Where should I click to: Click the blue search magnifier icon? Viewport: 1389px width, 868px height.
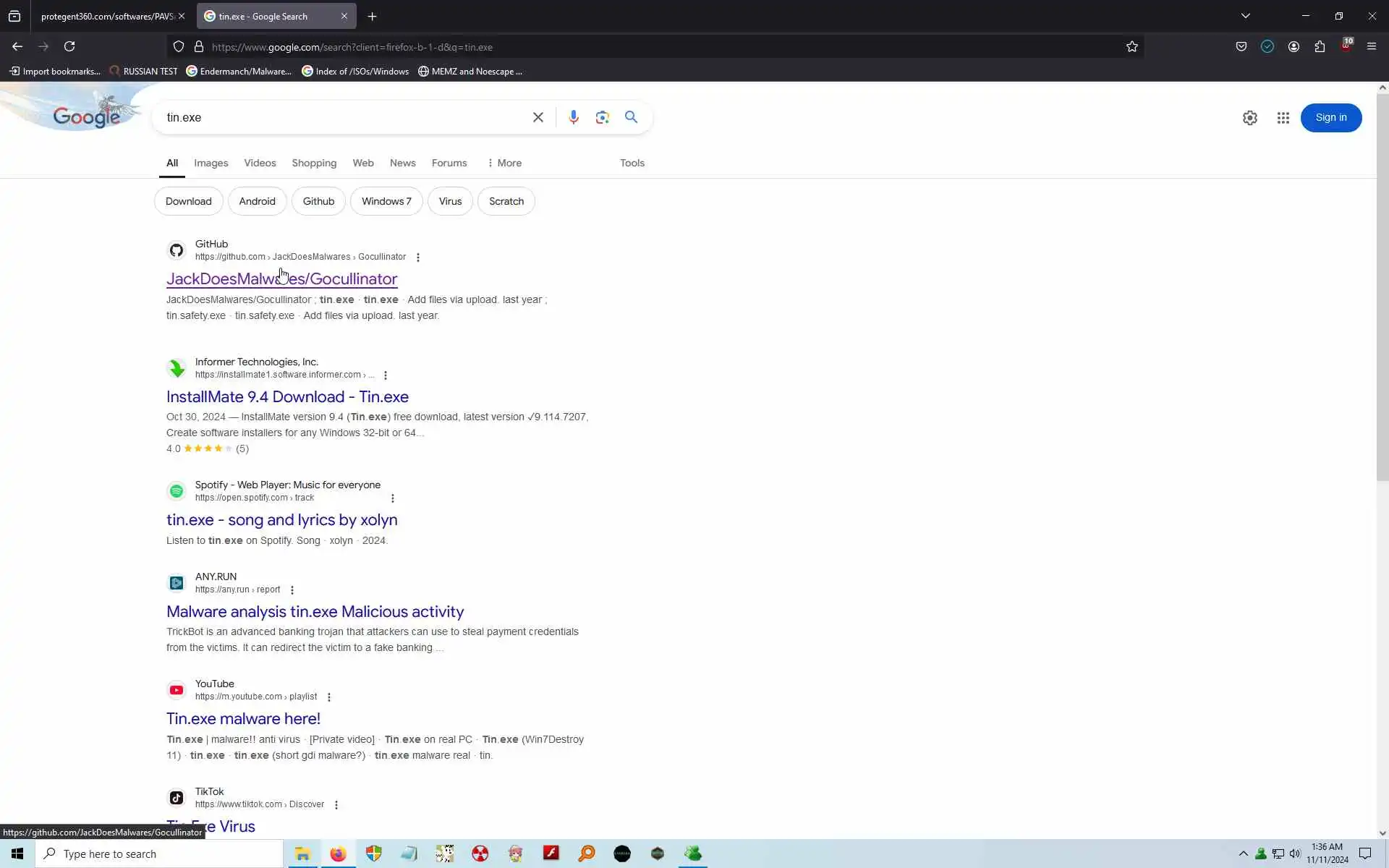(x=631, y=117)
